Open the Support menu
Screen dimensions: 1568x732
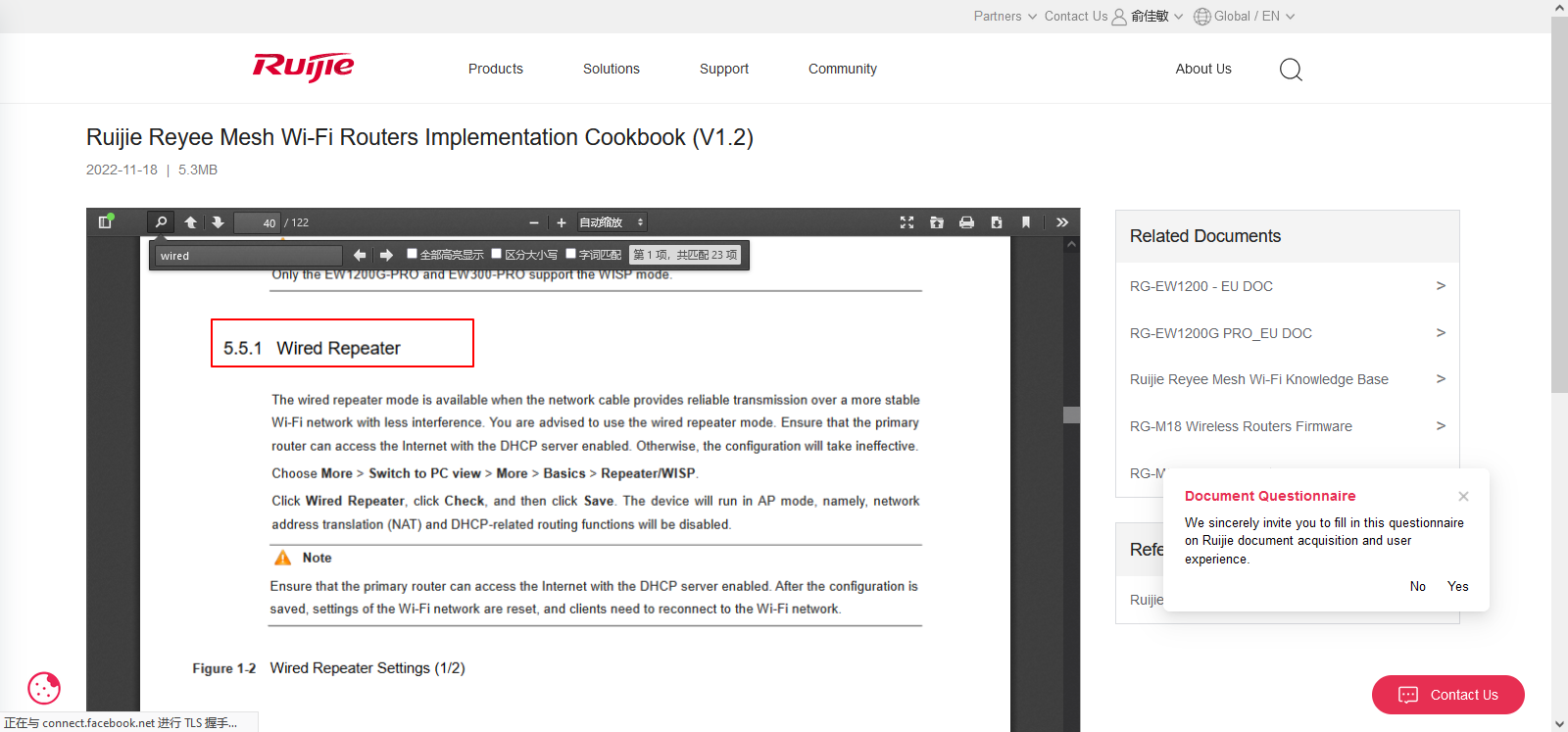[x=724, y=69]
